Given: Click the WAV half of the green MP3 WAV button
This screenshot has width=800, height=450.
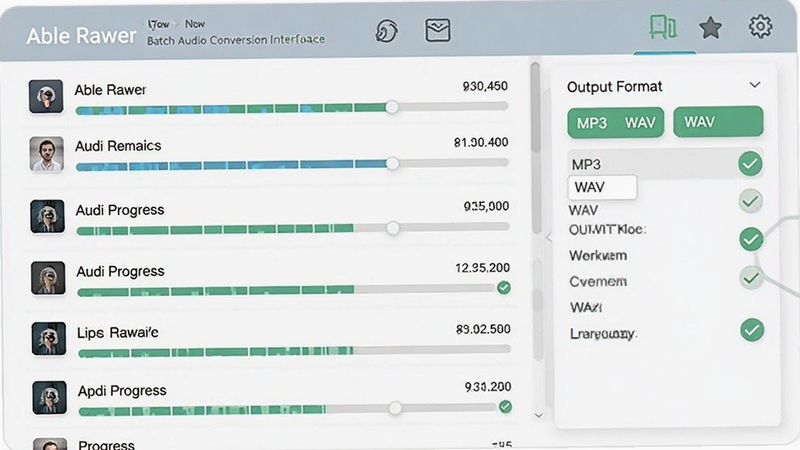Looking at the screenshot, I should pyautogui.click(x=640, y=122).
